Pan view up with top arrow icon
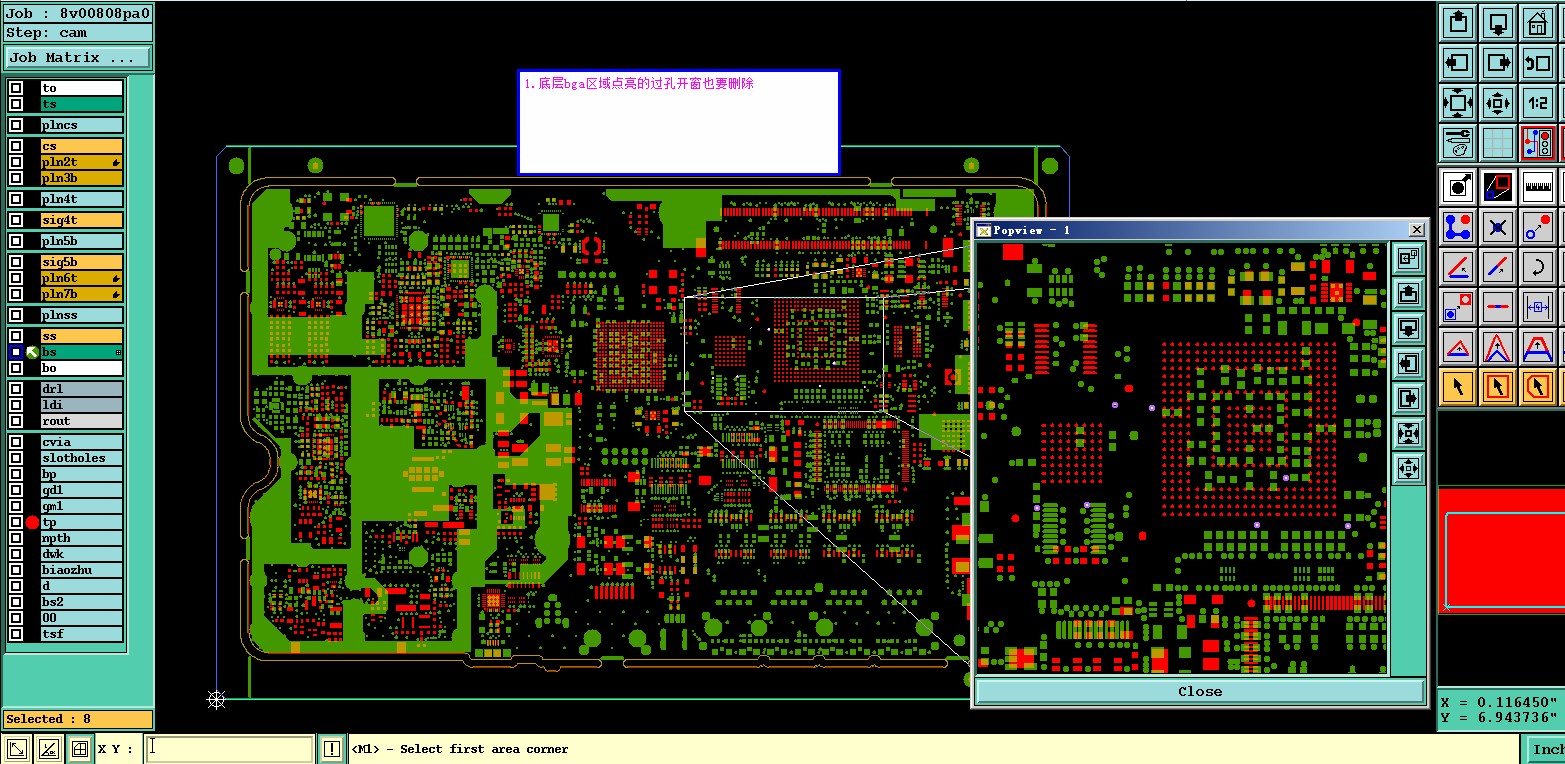Viewport: 1565px width, 764px height. 1458,23
